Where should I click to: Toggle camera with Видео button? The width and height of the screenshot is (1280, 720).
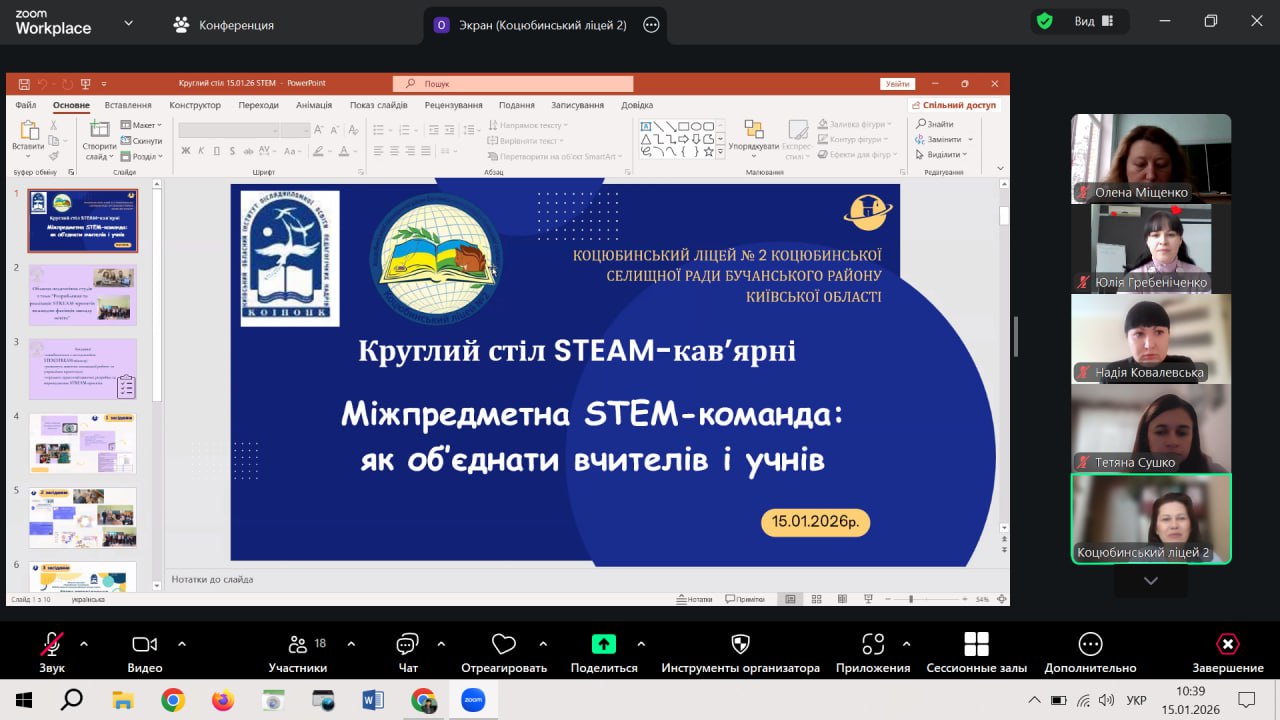tap(145, 644)
